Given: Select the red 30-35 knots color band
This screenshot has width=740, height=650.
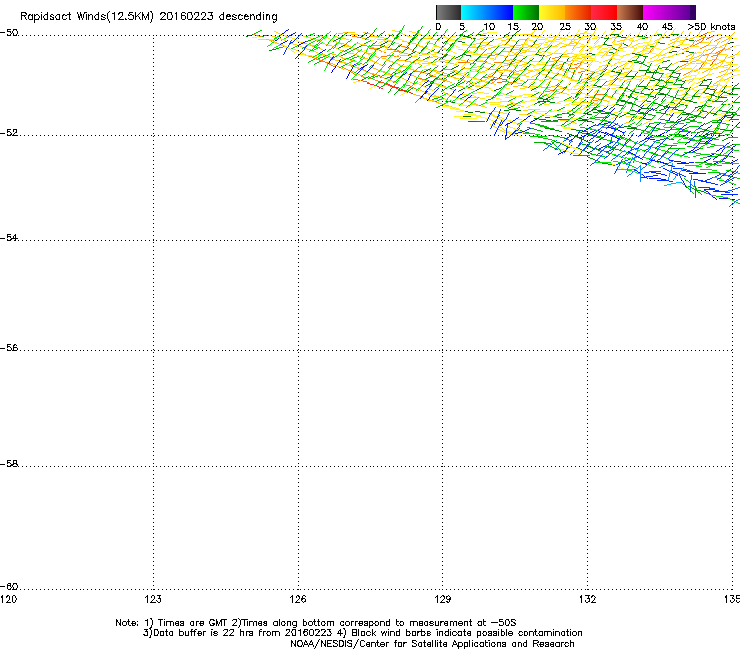Looking at the screenshot, I should click(604, 12).
